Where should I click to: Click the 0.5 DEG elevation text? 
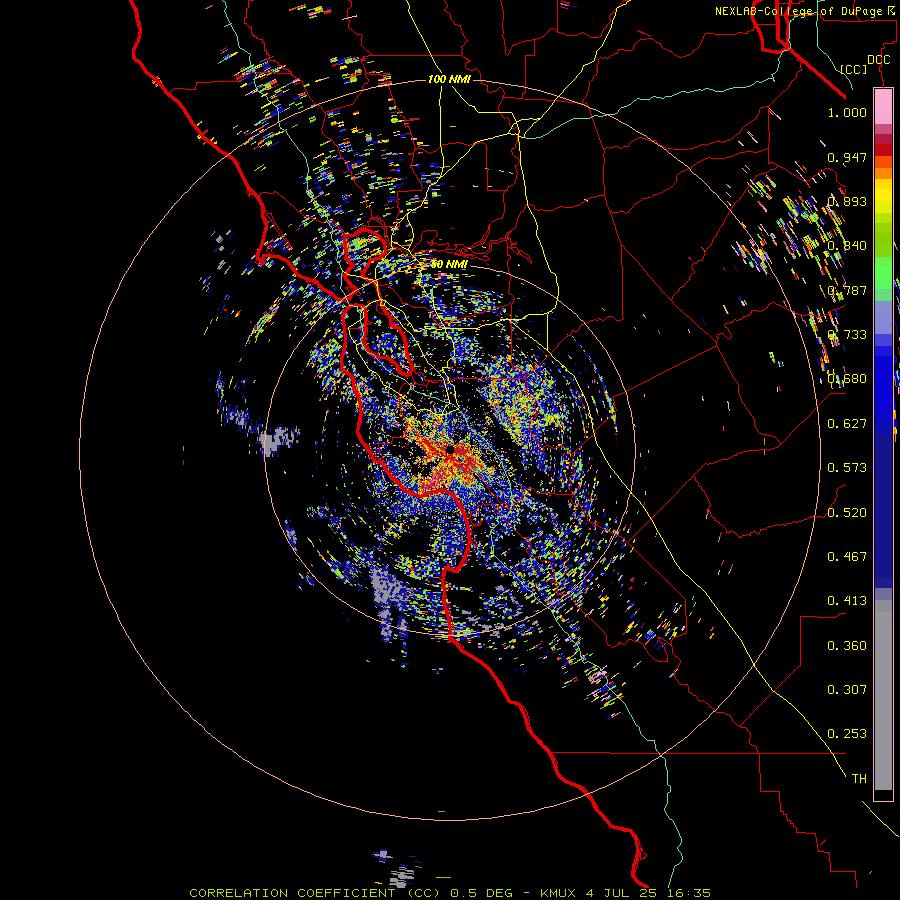point(481,893)
